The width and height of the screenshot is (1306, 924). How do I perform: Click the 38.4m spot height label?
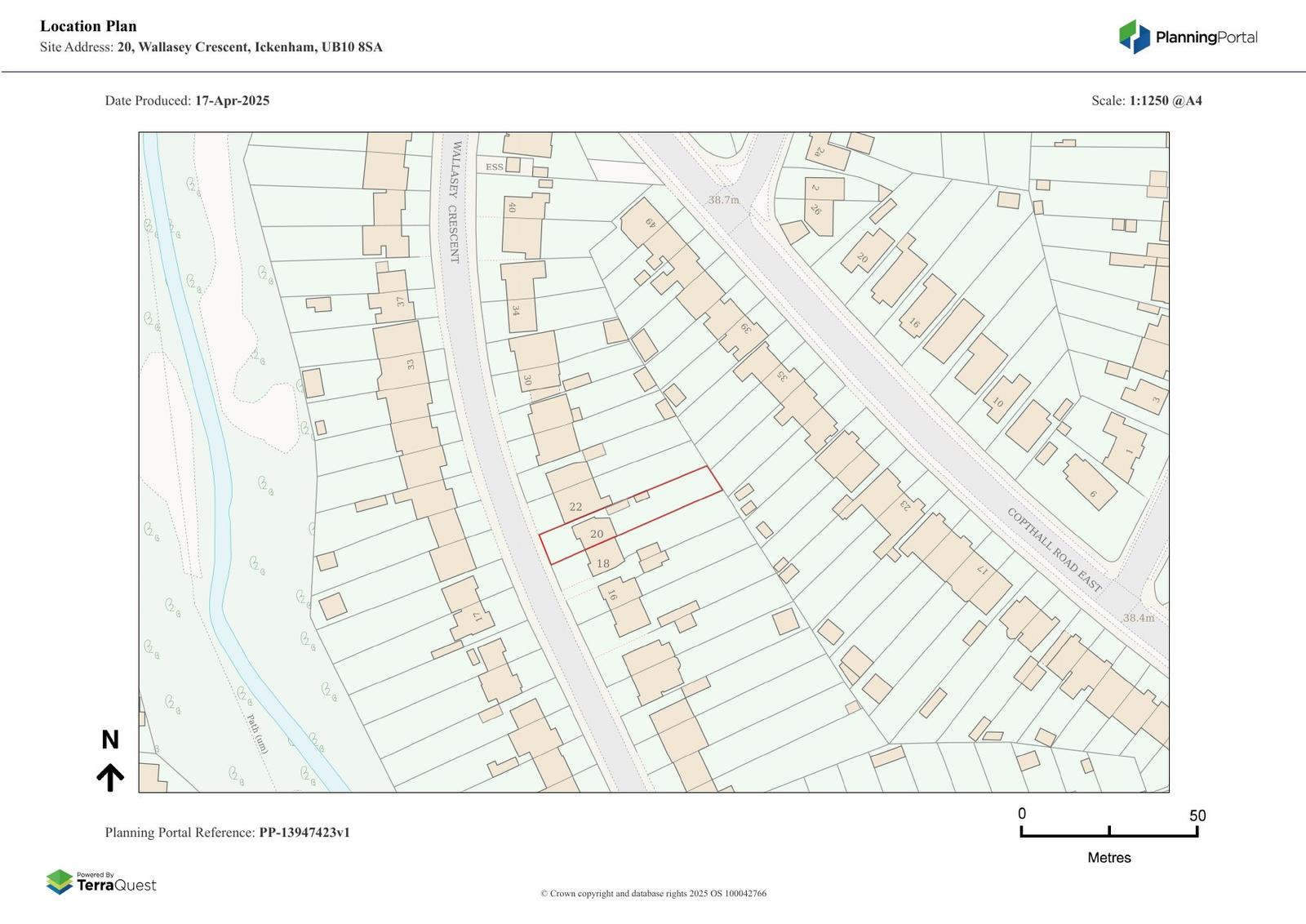[1138, 618]
